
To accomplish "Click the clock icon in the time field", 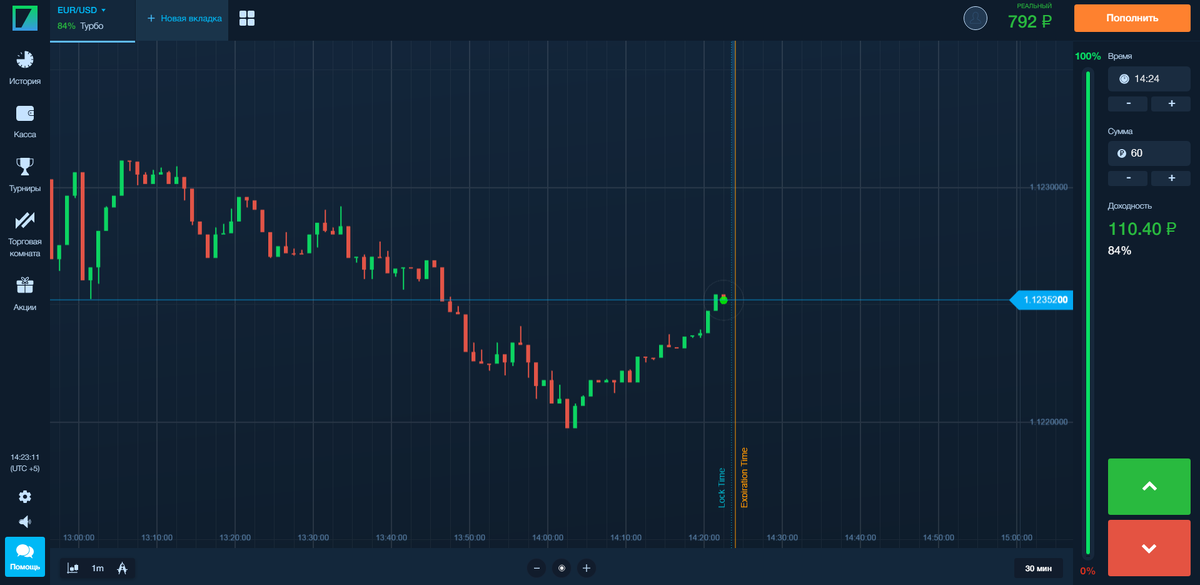I will click(x=1123, y=78).
